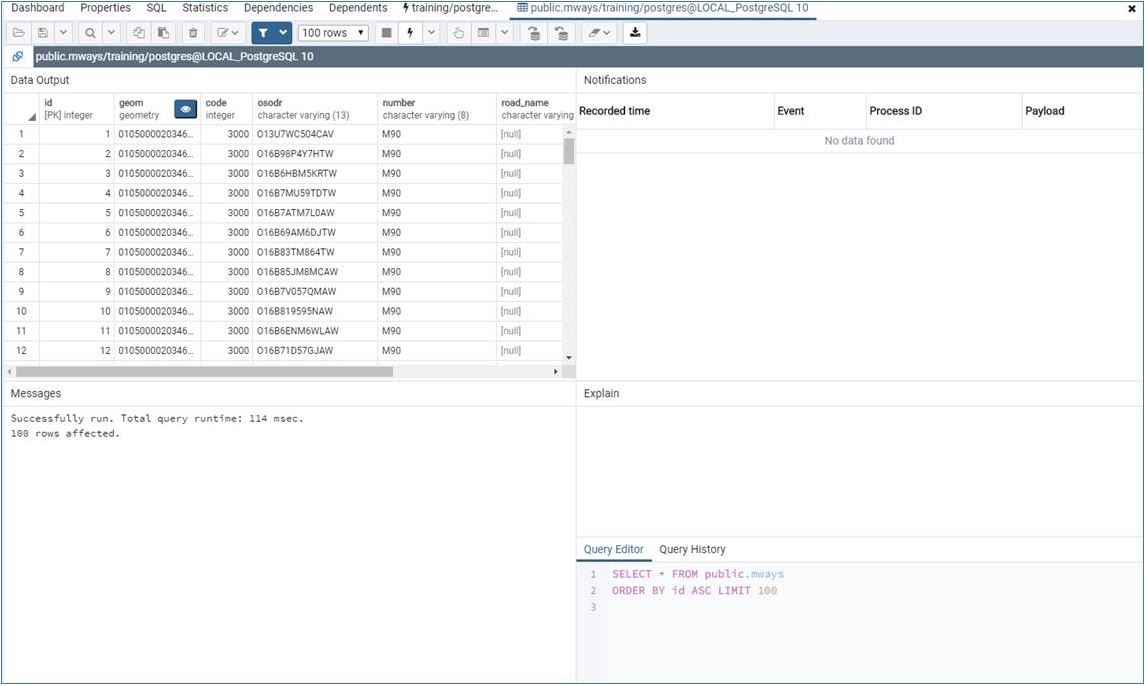
Task: Switch to the training/postgre... query tab
Action: [451, 8]
